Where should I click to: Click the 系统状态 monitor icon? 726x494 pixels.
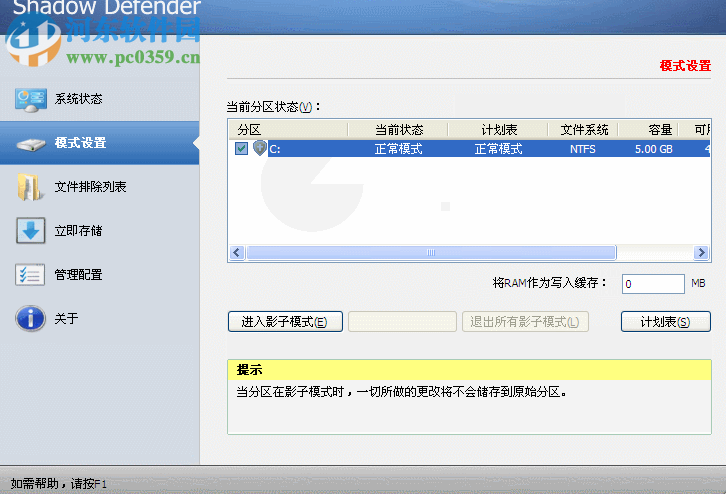pos(30,100)
